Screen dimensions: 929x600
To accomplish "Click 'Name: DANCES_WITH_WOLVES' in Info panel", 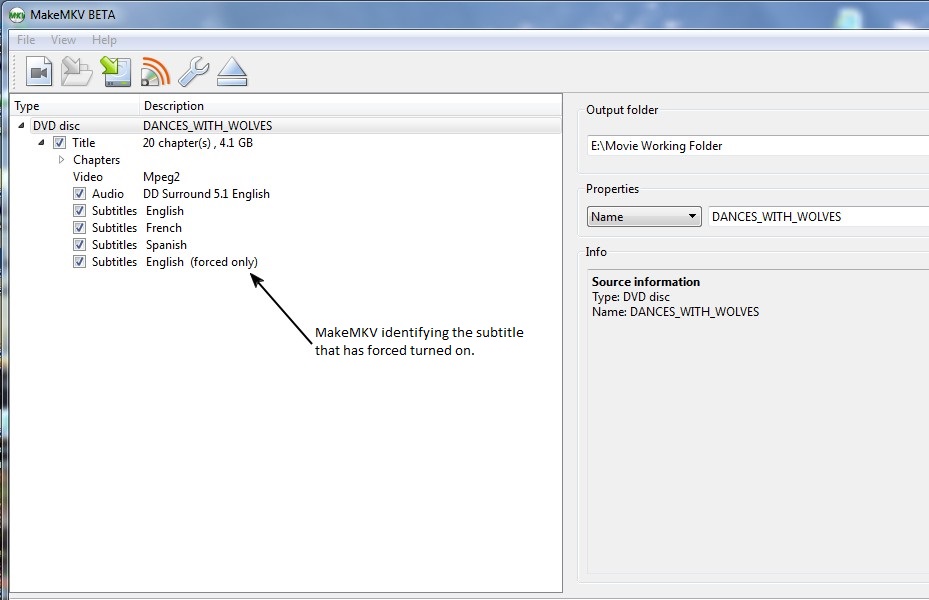I will 675,312.
